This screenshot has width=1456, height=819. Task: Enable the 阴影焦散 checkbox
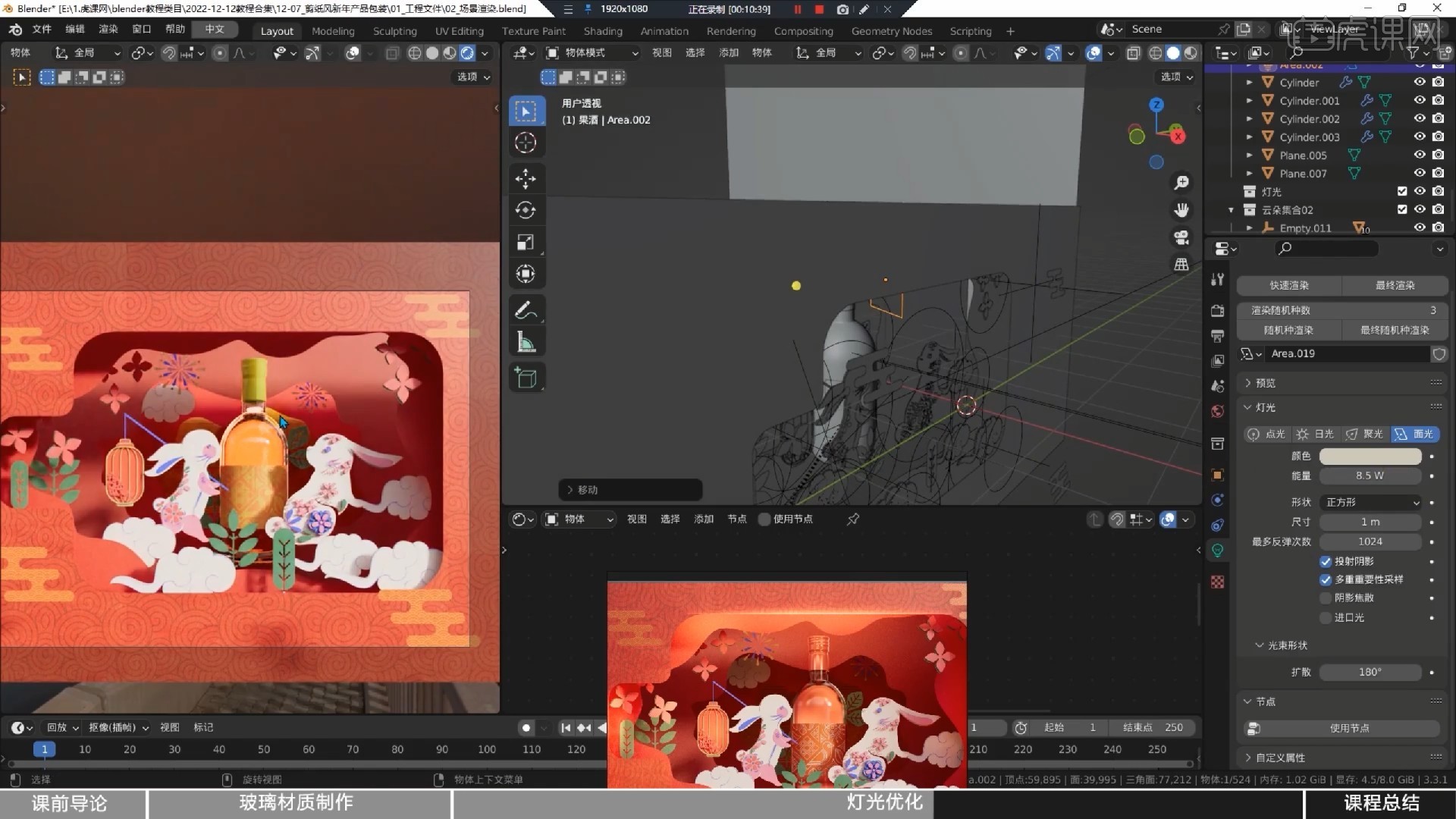tap(1326, 598)
